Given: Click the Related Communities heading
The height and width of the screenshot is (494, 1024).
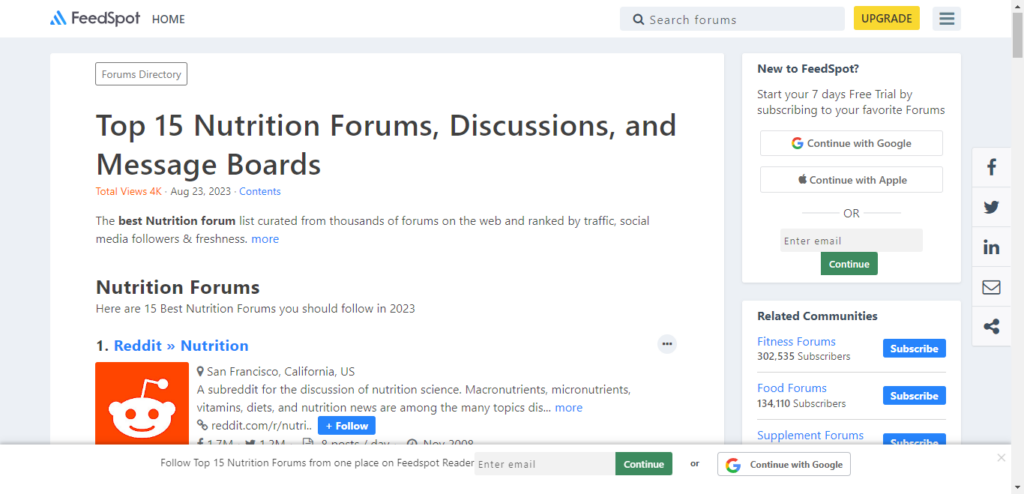Looking at the screenshot, I should tap(817, 316).
